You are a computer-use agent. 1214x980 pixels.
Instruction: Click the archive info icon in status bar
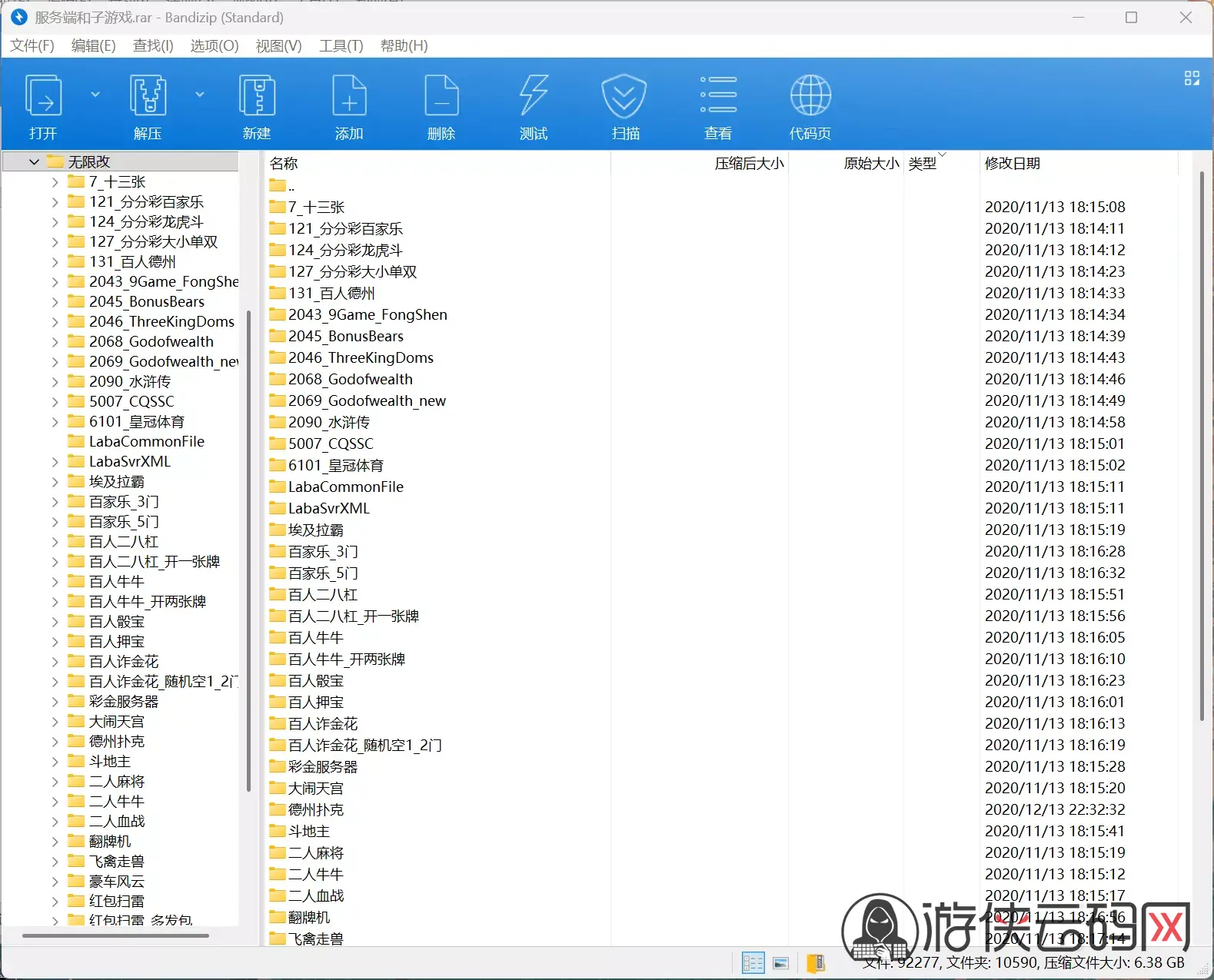click(816, 962)
